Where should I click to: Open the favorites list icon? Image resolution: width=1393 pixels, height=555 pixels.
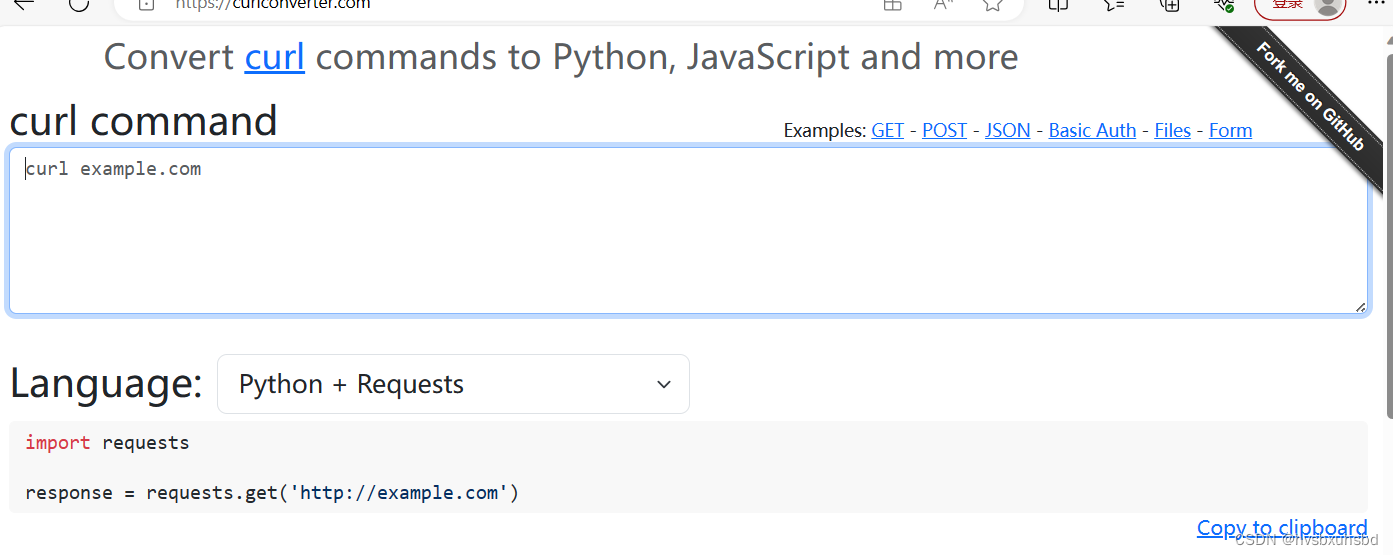tap(1114, 5)
